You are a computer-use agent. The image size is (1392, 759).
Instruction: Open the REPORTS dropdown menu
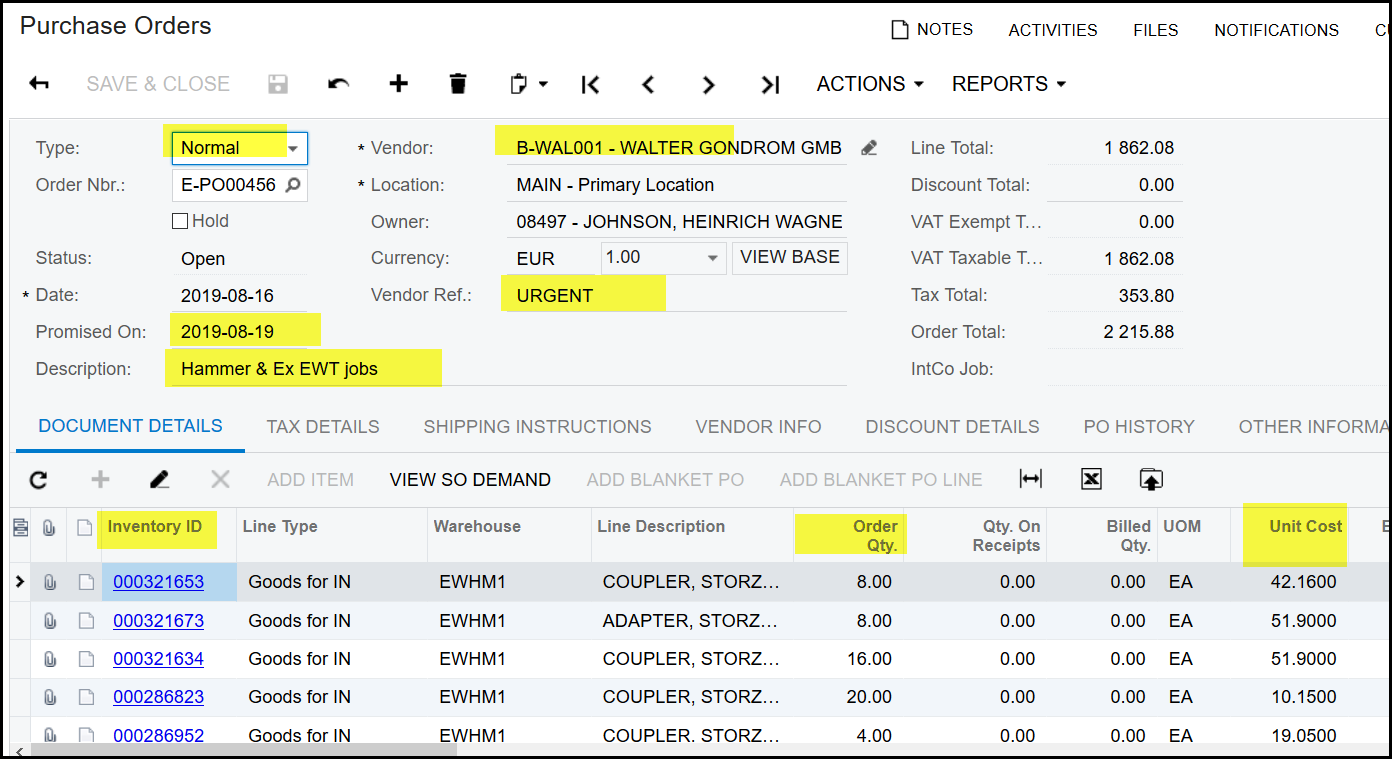(1008, 84)
